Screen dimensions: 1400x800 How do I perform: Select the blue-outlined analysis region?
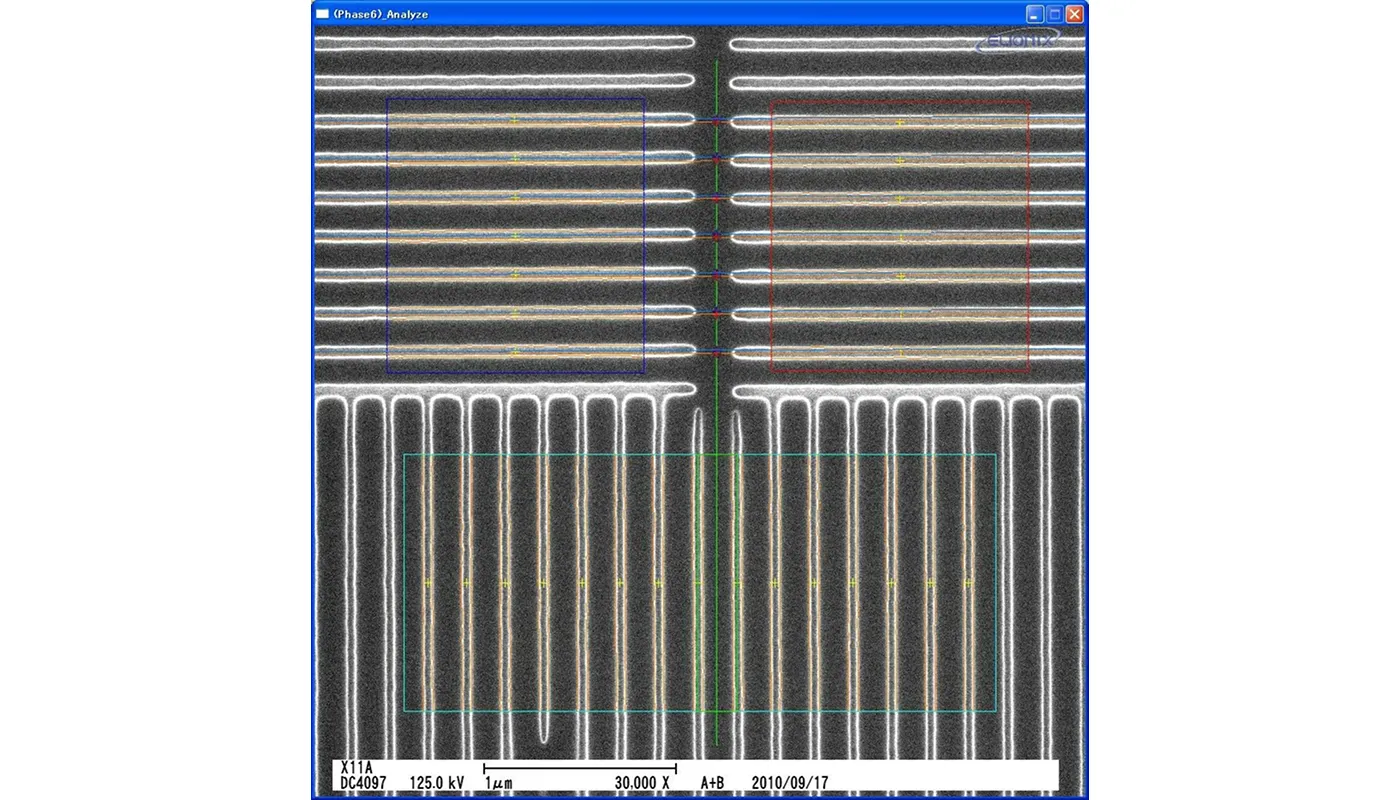point(516,236)
